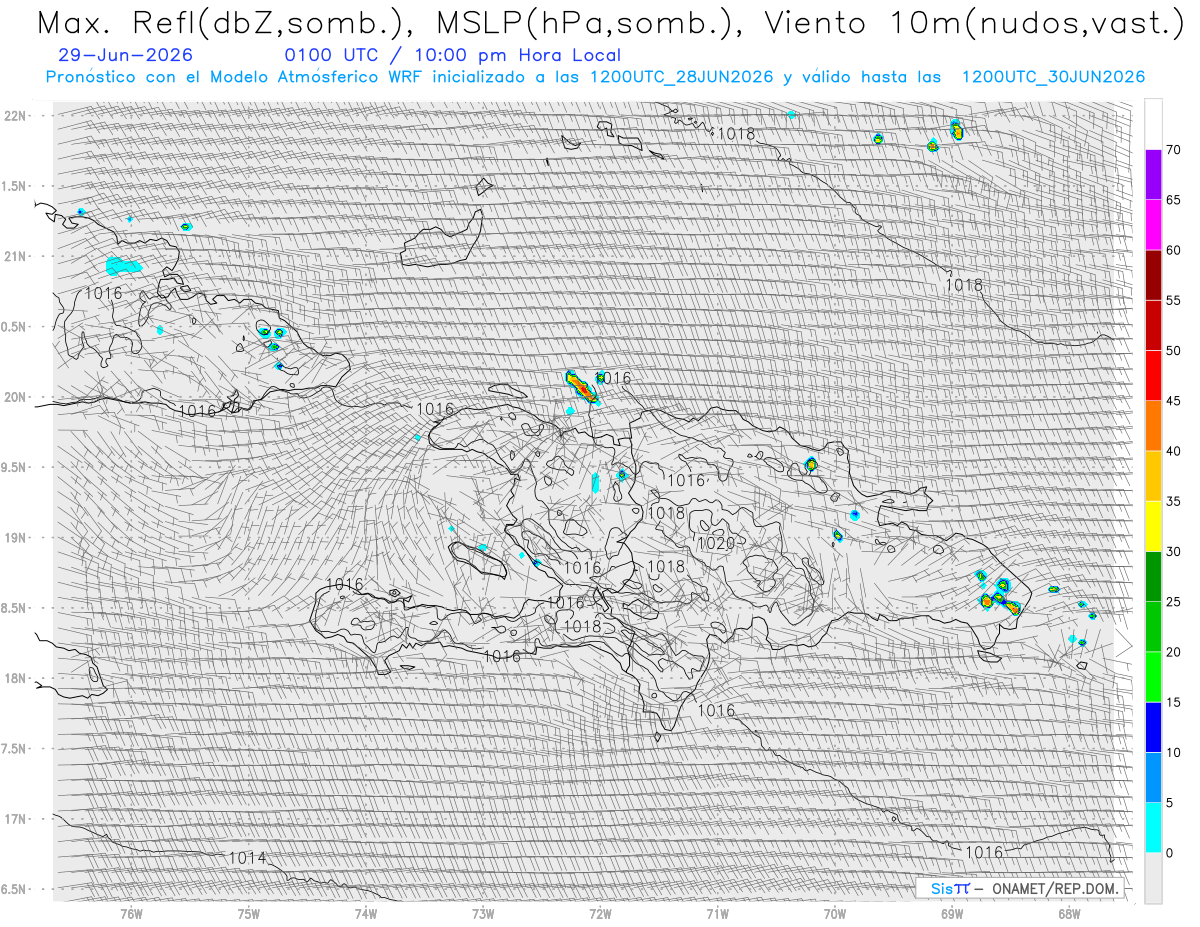This screenshot has height=927, width=1200.
Task: Click the '71W' longitude axis label
Action: click(x=717, y=913)
